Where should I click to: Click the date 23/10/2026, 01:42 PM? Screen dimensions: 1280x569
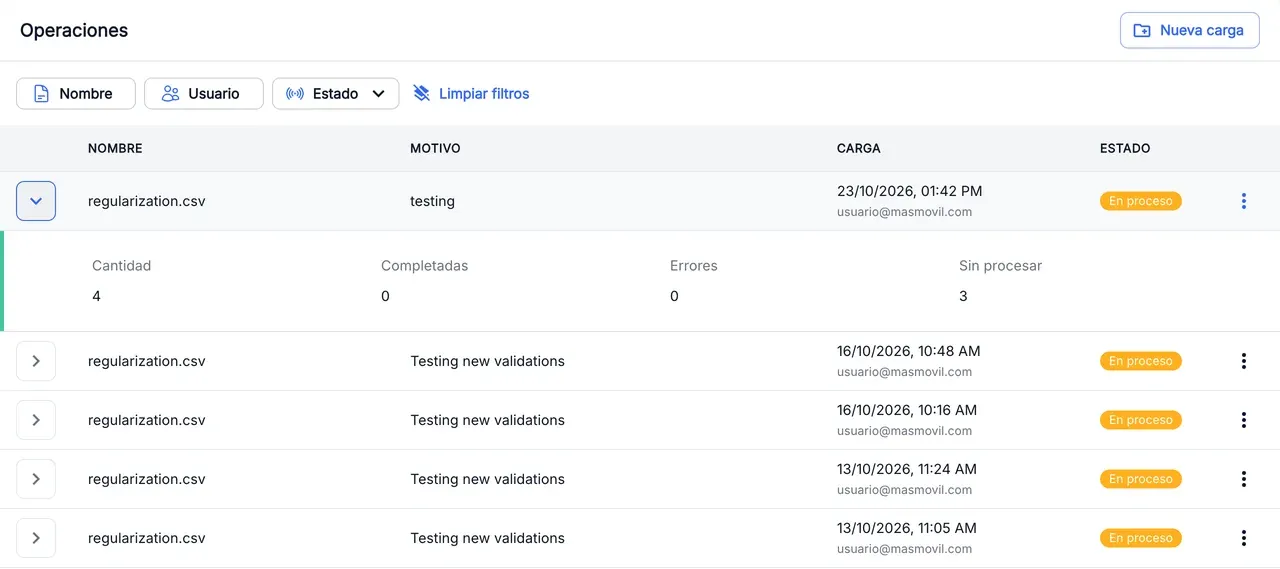click(909, 191)
